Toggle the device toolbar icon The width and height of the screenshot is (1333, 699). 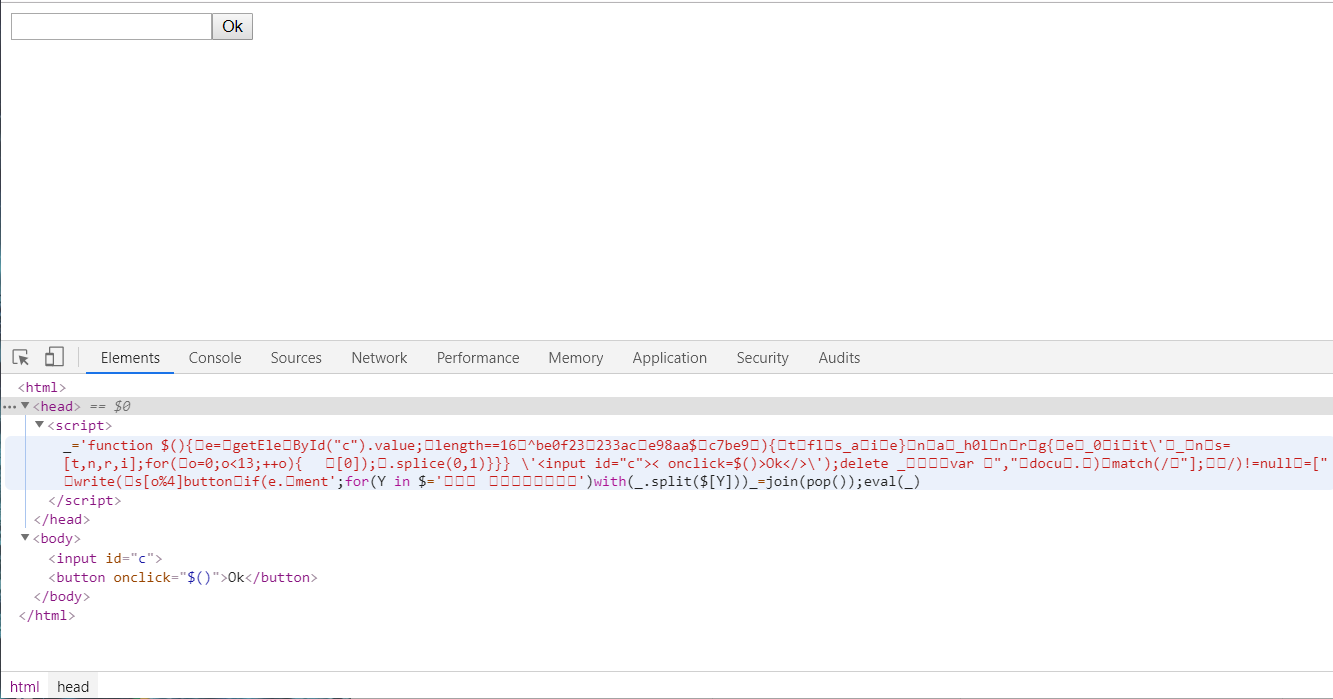(54, 357)
